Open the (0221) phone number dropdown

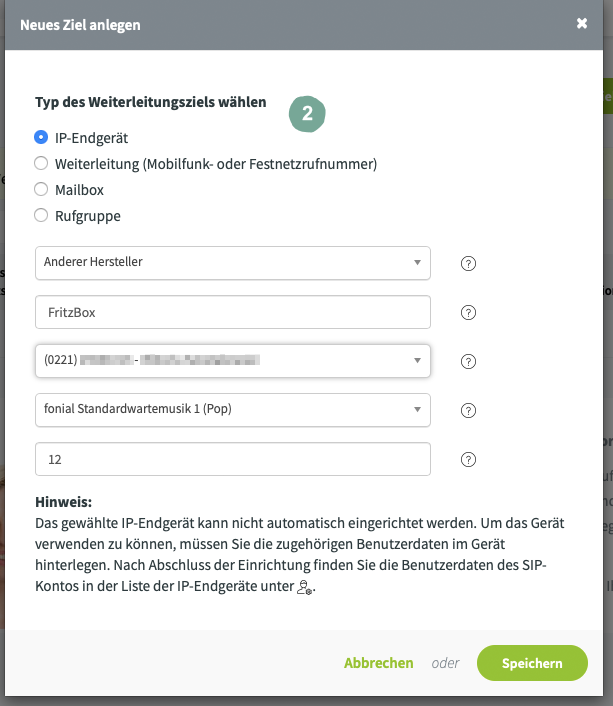pos(233,361)
